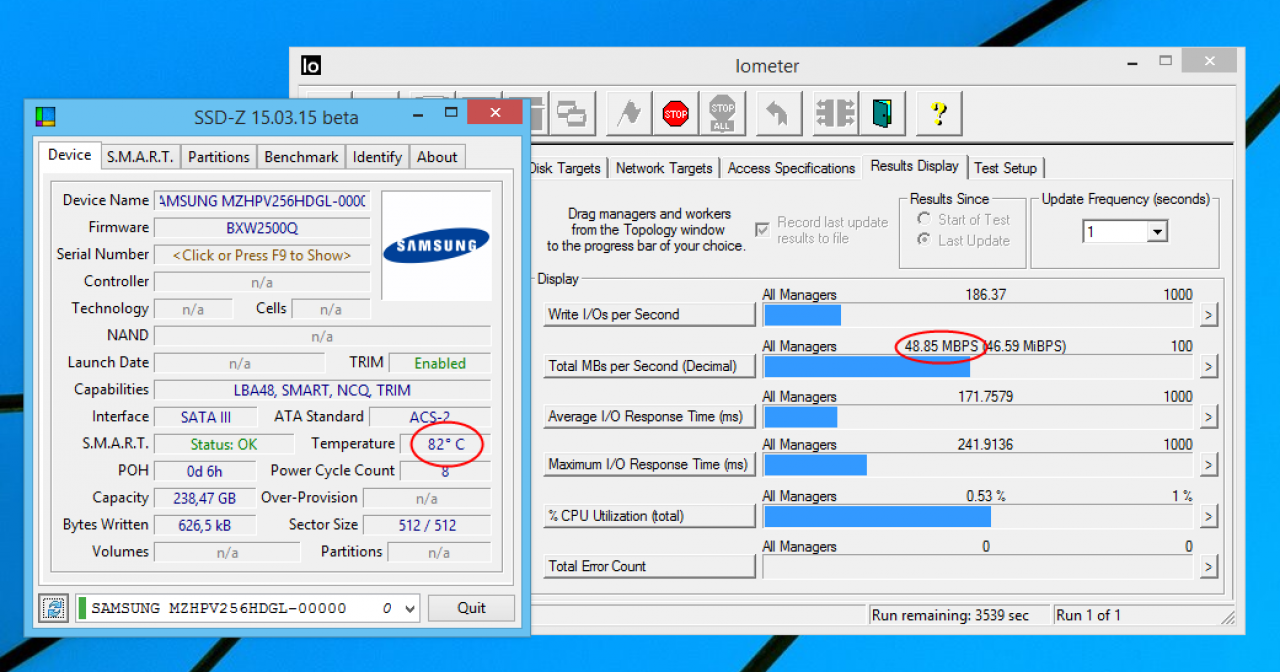Click the Total MBs per Second progress bar
Screen dimensions: 1280x672
(979, 366)
